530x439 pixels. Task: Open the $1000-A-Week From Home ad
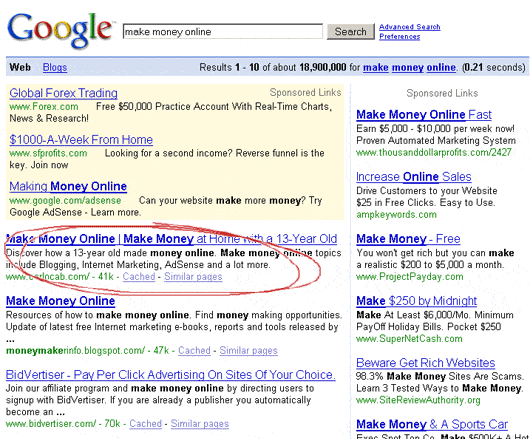point(81,140)
